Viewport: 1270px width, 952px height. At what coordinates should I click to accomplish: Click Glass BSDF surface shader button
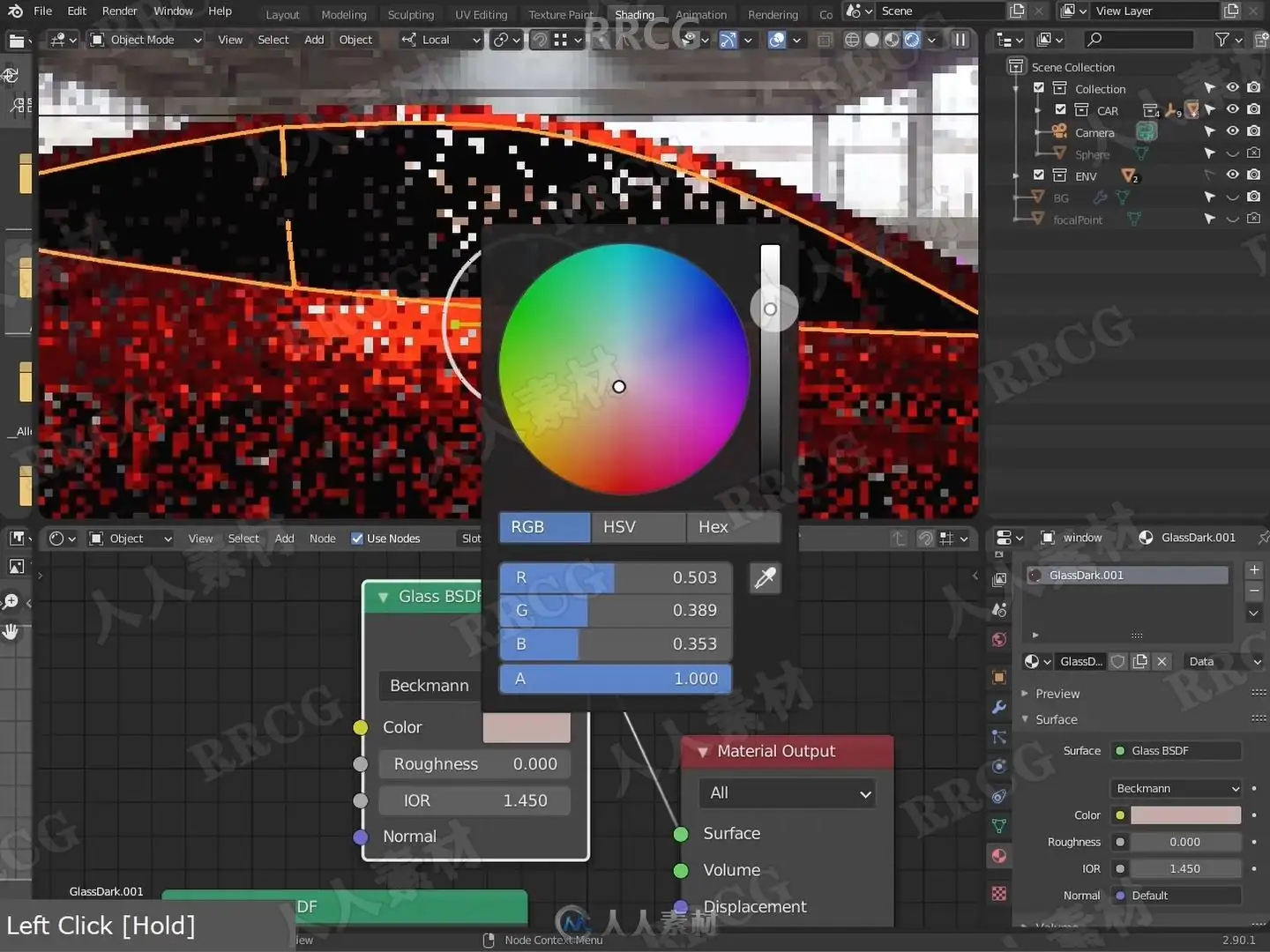pos(1177,751)
